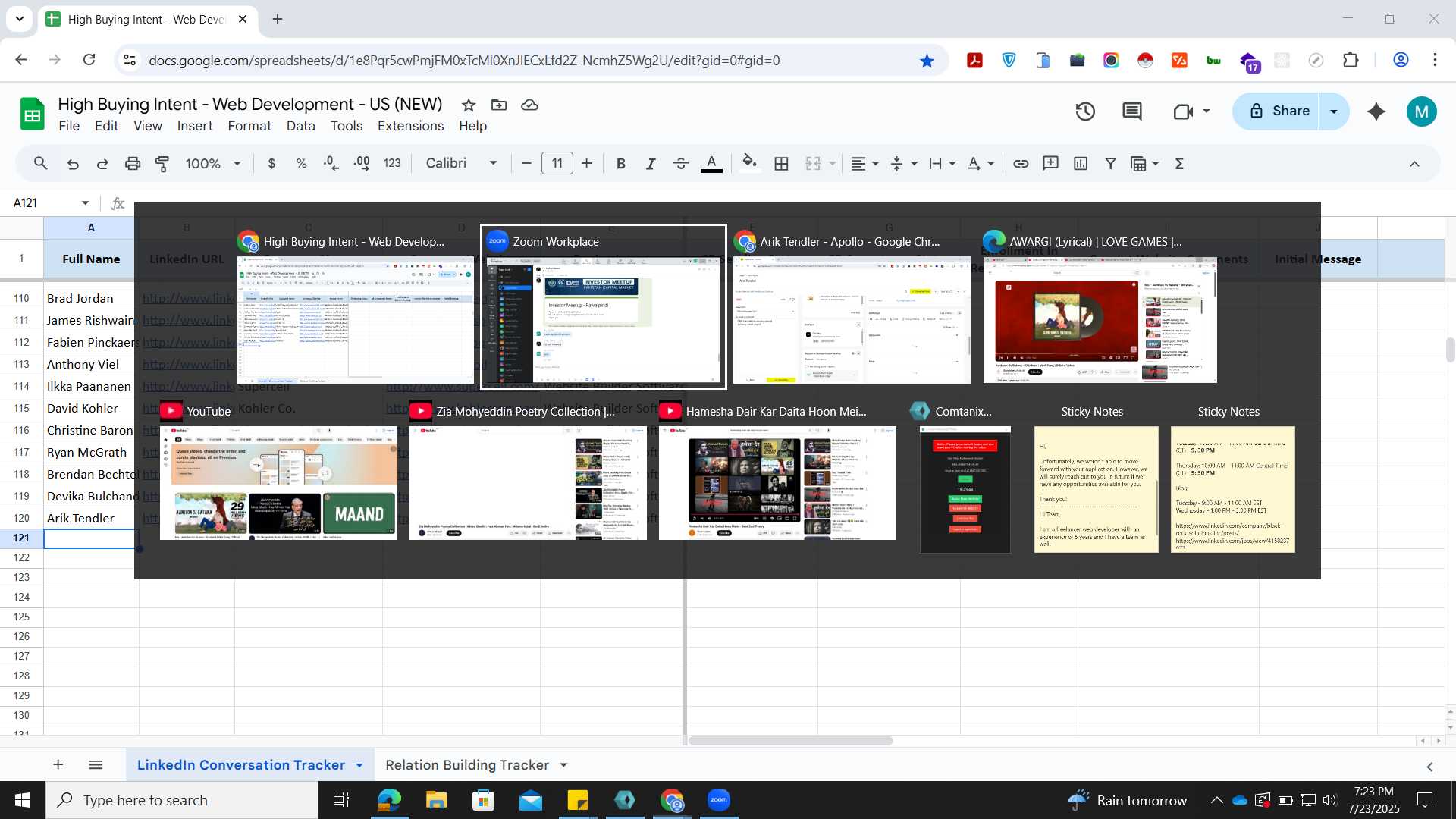The width and height of the screenshot is (1456, 819).
Task: Open the browser Extensions puzzle icon
Action: click(1351, 61)
